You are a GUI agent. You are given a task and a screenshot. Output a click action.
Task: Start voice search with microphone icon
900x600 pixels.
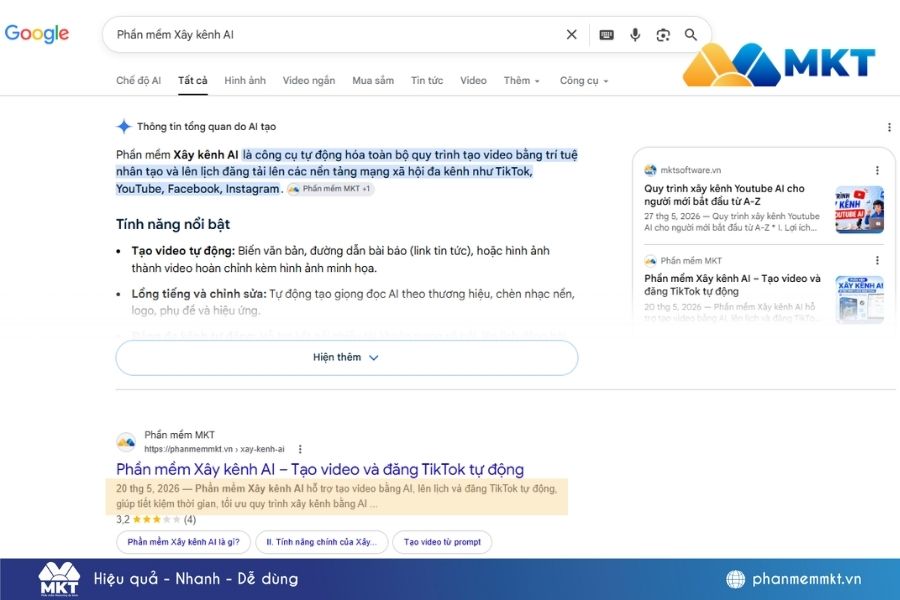point(635,35)
